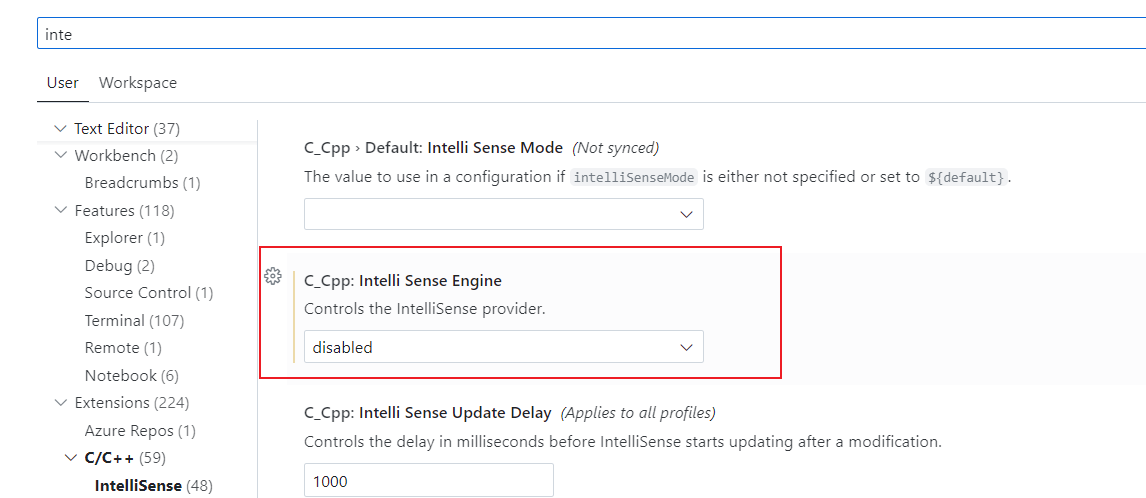Click the settings search box containing inte

[x=591, y=34]
